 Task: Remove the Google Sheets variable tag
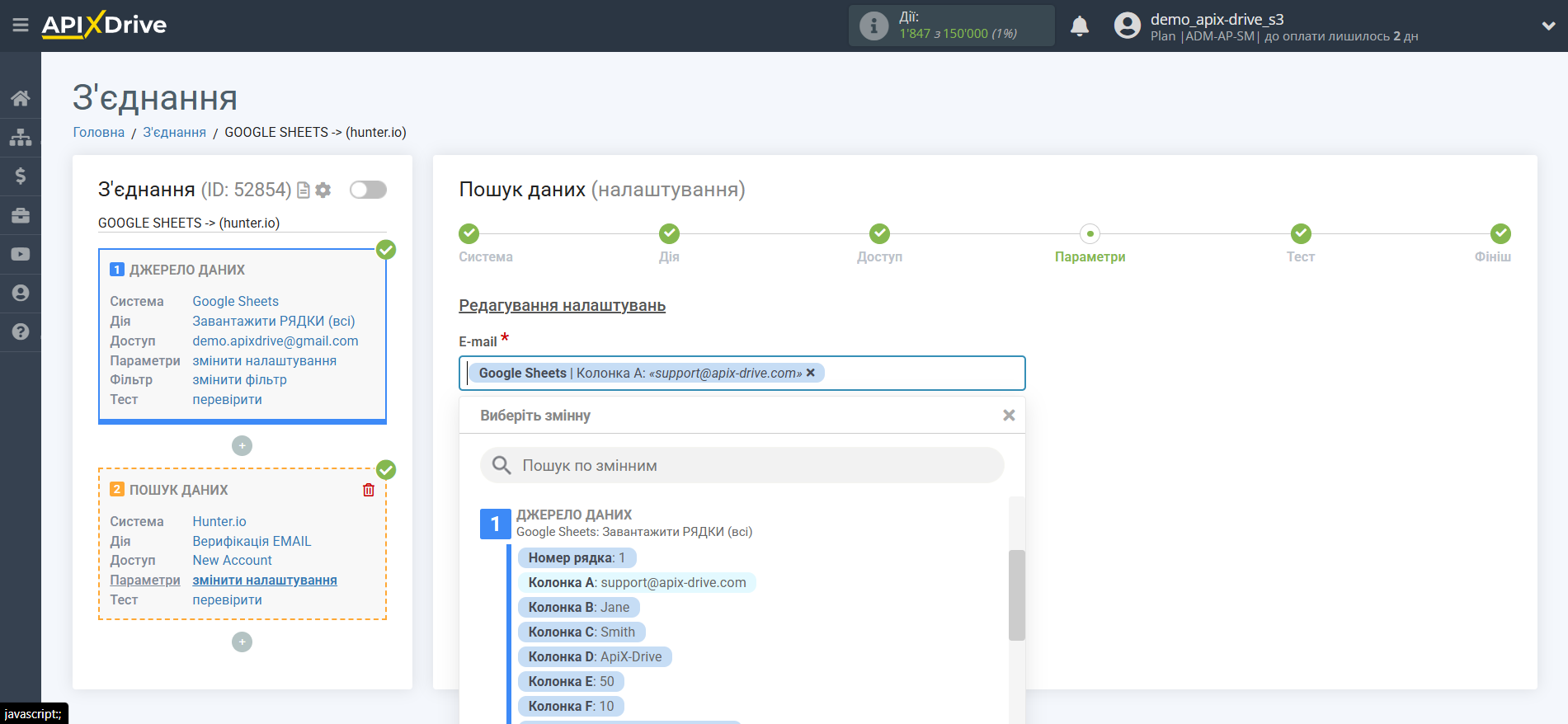coord(811,373)
